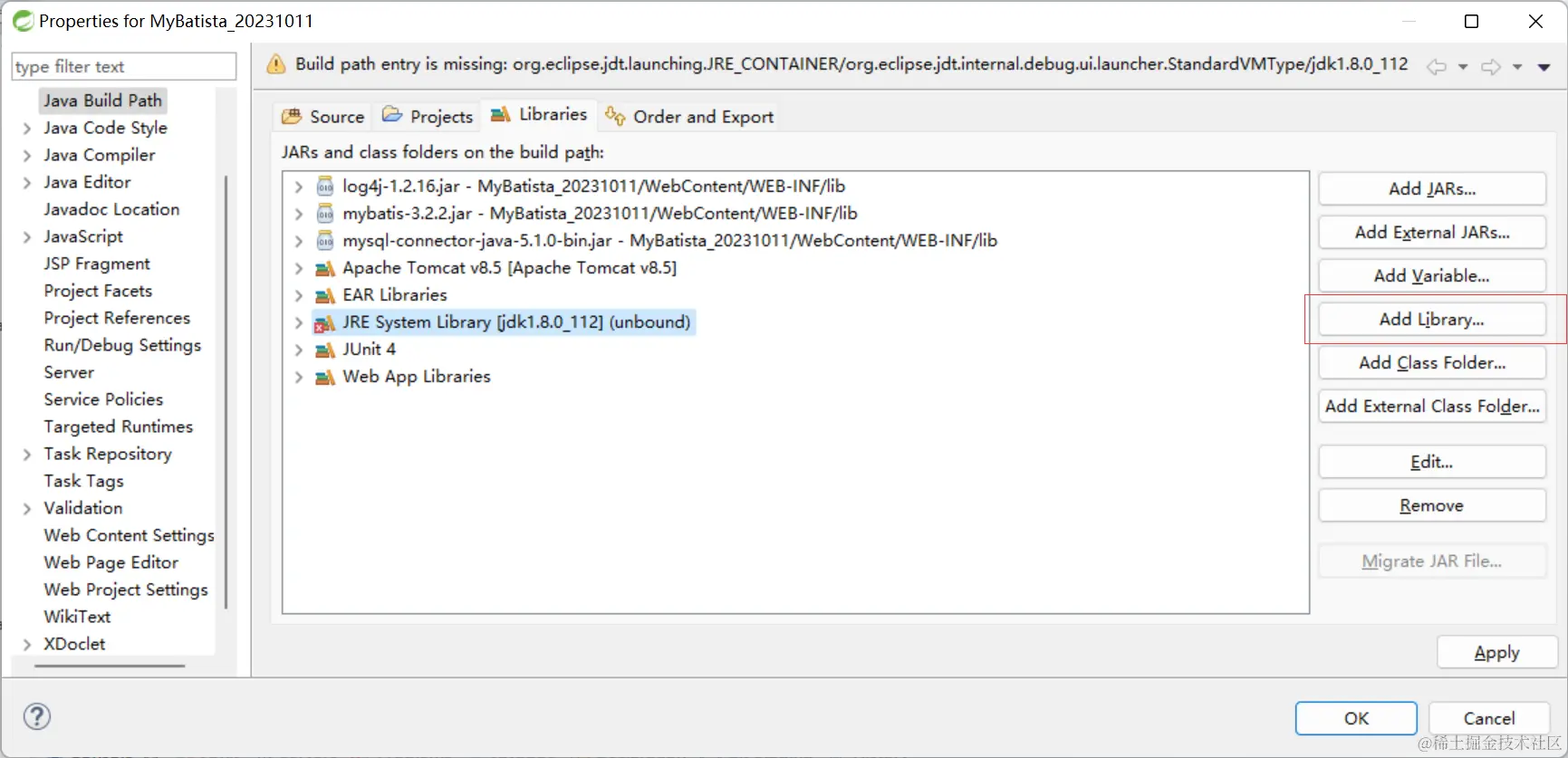Open Project References page

tap(117, 318)
